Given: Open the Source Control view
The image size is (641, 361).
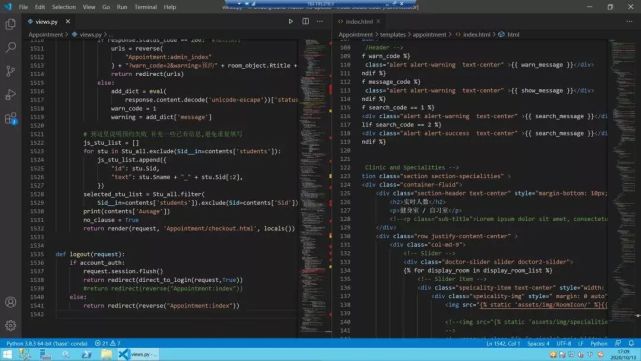Looking at the screenshot, I should pyautogui.click(x=11, y=71).
